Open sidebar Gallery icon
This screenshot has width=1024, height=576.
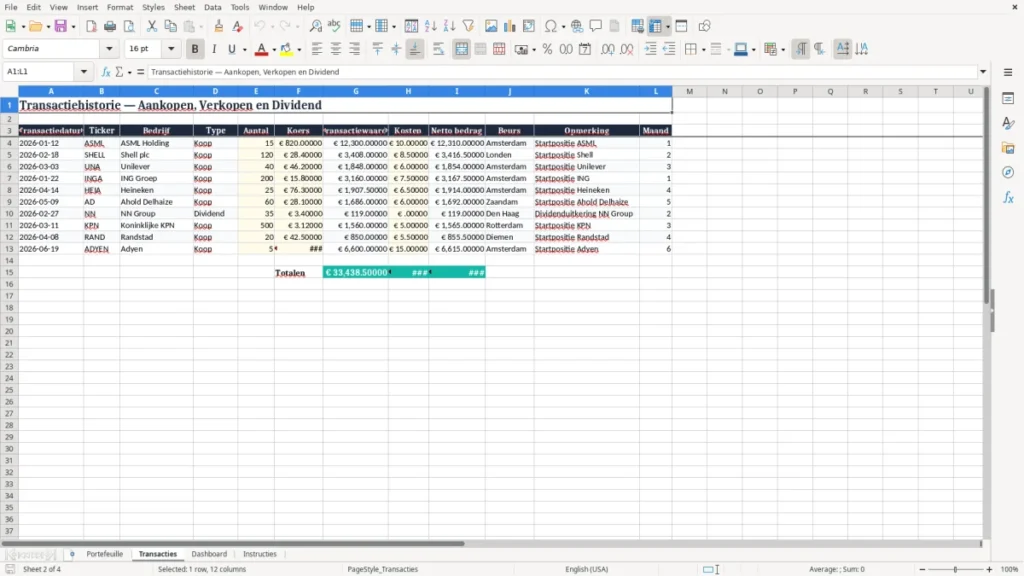tap(1008, 148)
